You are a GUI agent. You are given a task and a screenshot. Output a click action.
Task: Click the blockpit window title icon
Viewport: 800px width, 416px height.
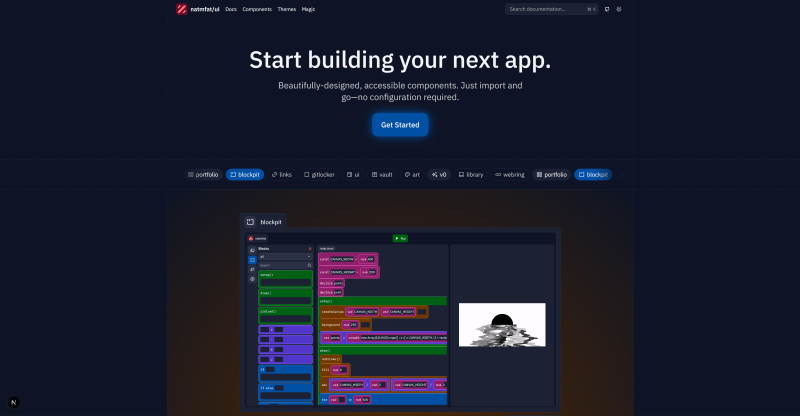250,221
